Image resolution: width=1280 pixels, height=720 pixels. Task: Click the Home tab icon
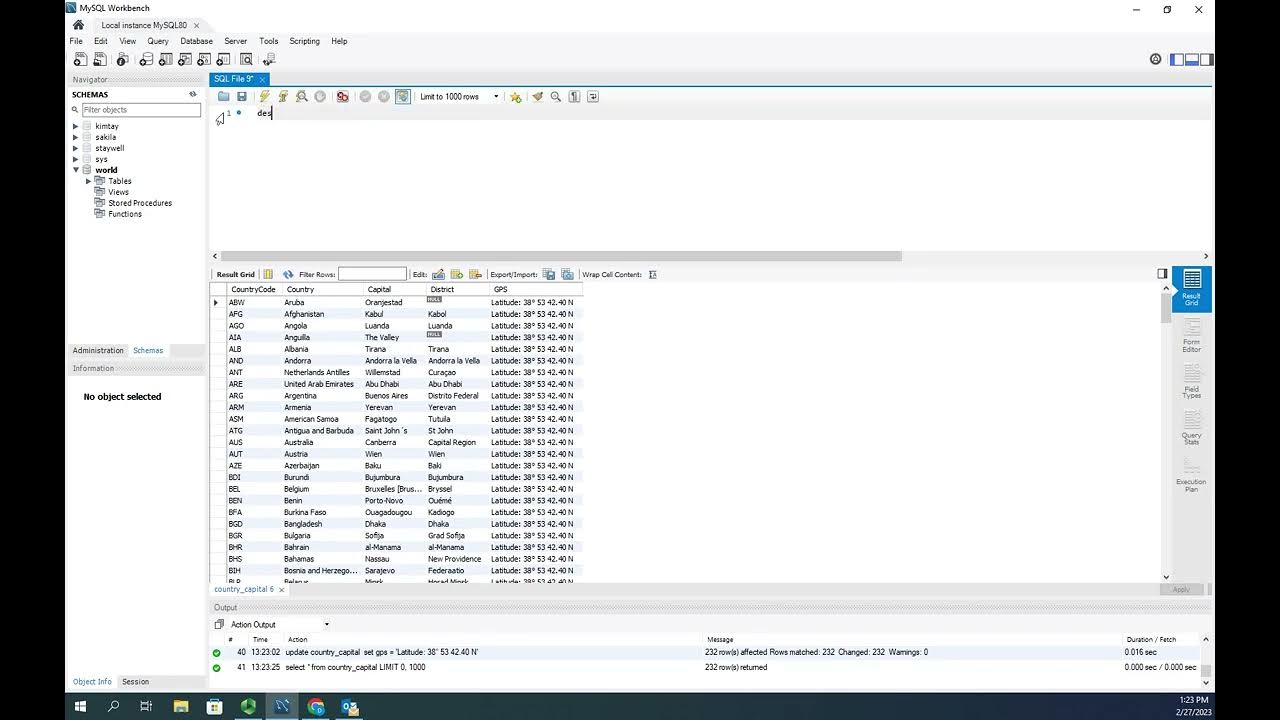pos(78,25)
